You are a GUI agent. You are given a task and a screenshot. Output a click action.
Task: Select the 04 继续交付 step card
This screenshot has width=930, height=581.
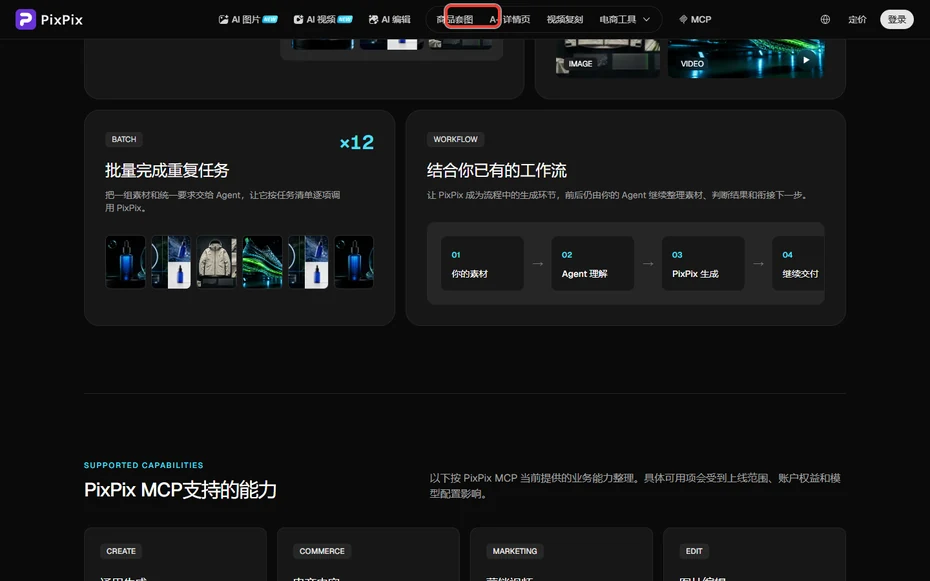click(798, 263)
